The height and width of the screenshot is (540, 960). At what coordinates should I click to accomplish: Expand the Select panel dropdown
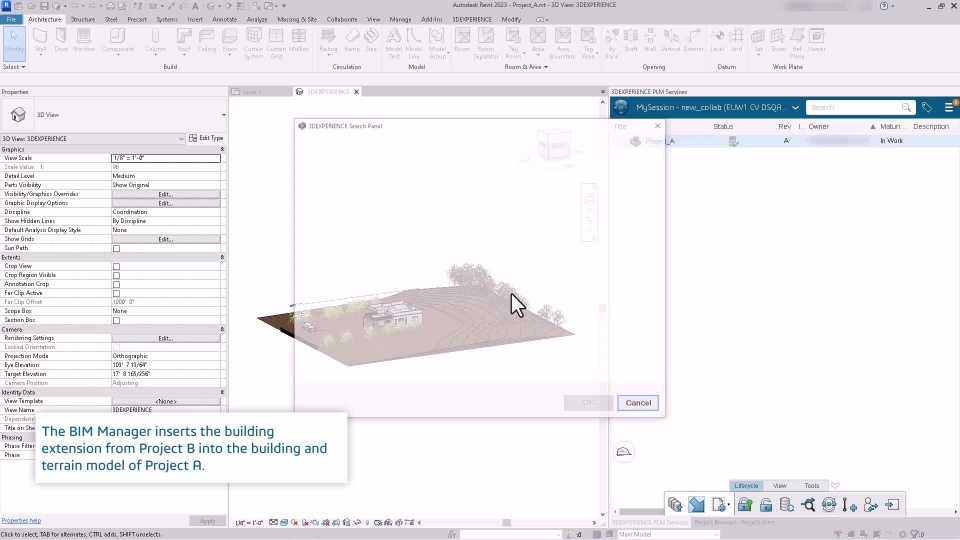(x=14, y=67)
